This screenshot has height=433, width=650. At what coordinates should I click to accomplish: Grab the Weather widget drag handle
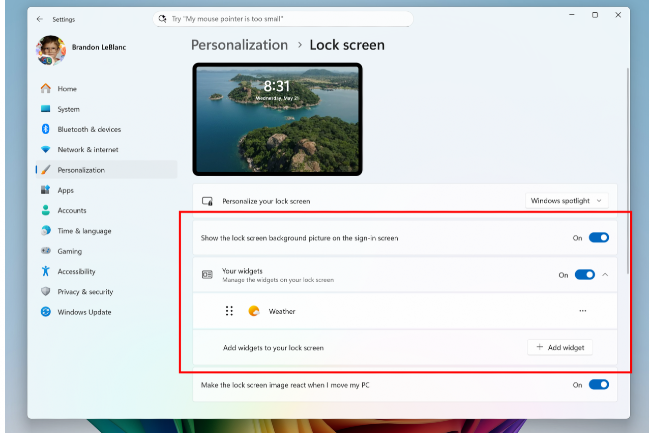point(229,311)
